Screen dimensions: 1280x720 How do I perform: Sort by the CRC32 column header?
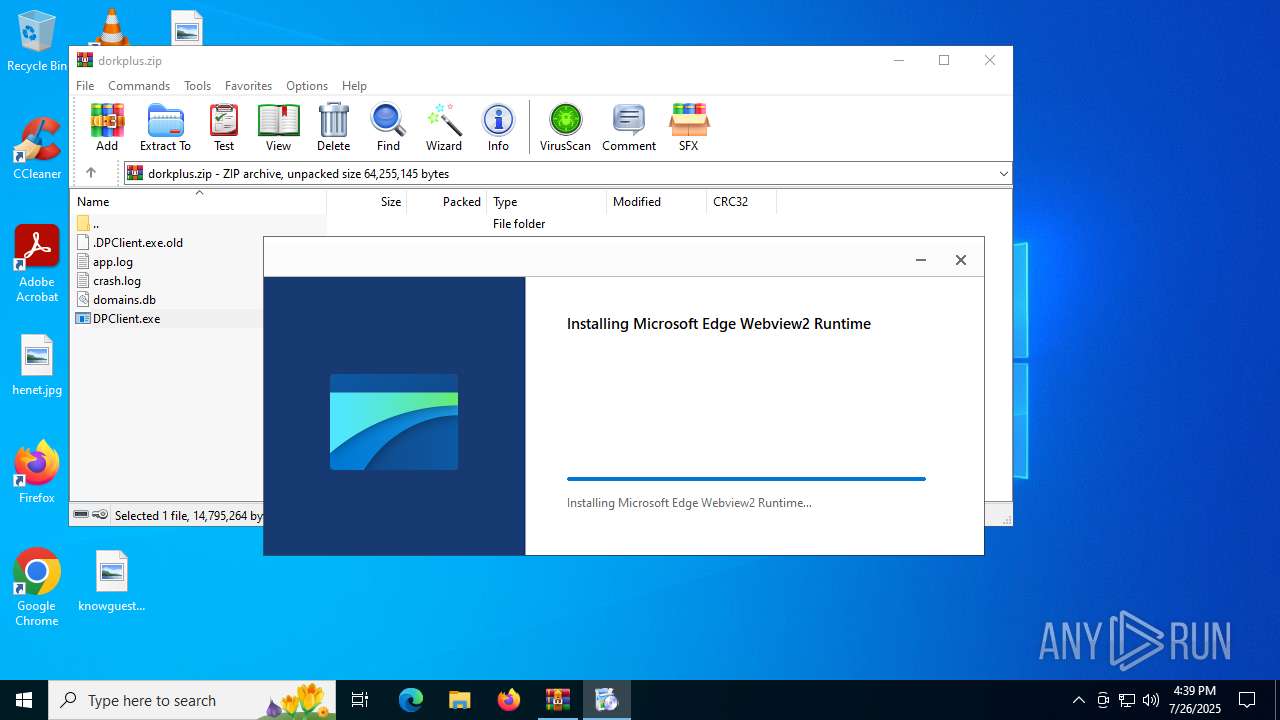coord(741,202)
